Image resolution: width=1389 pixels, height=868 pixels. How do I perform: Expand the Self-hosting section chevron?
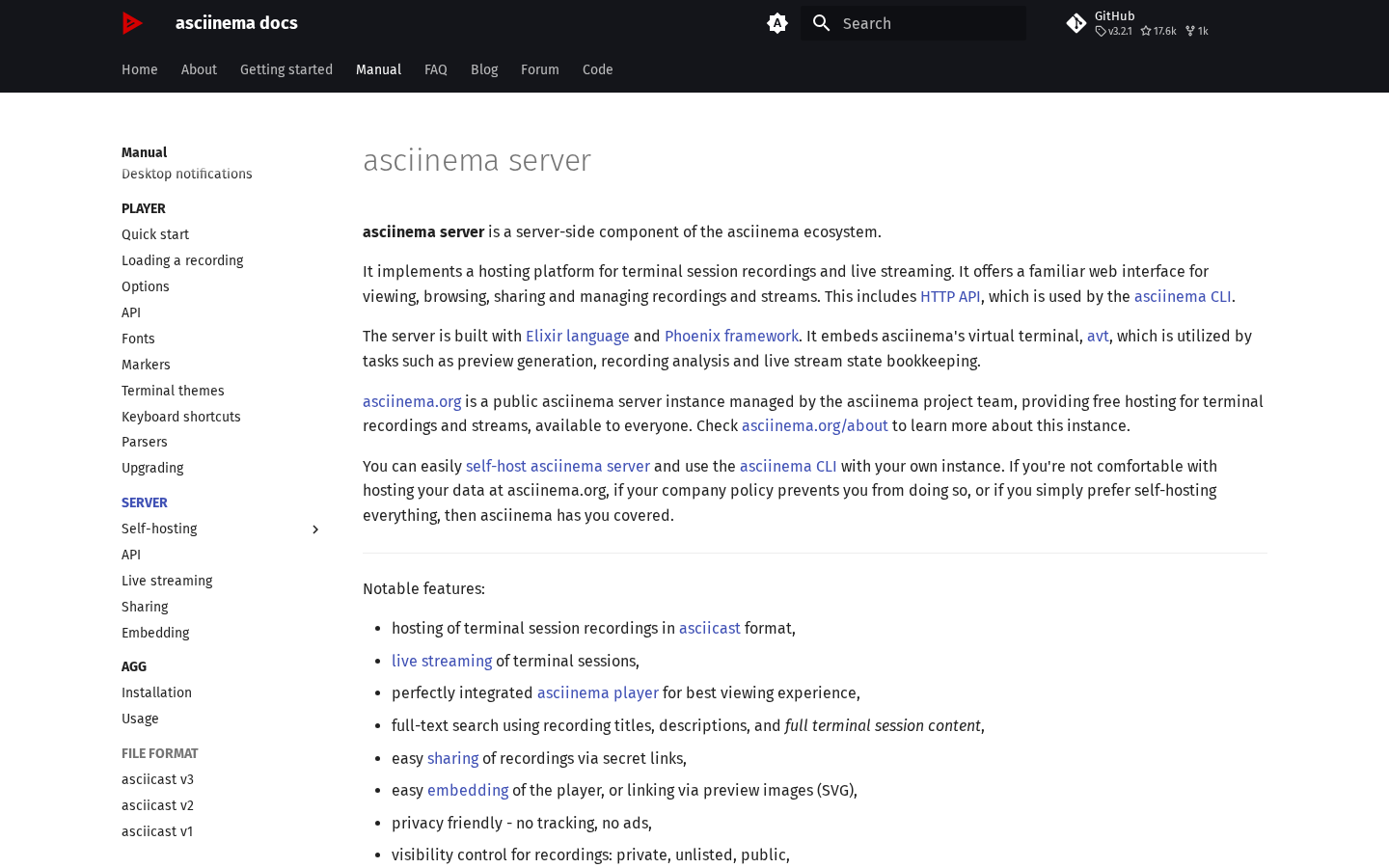point(315,529)
